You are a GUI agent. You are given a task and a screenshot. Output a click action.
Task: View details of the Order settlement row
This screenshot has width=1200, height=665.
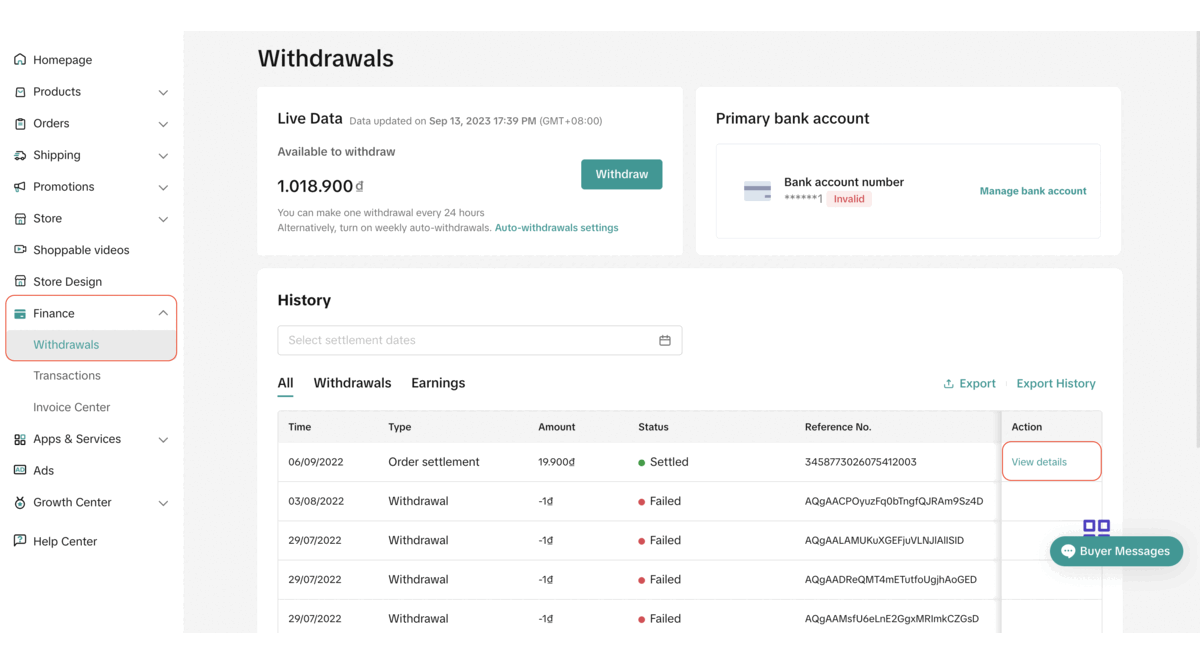(1039, 462)
